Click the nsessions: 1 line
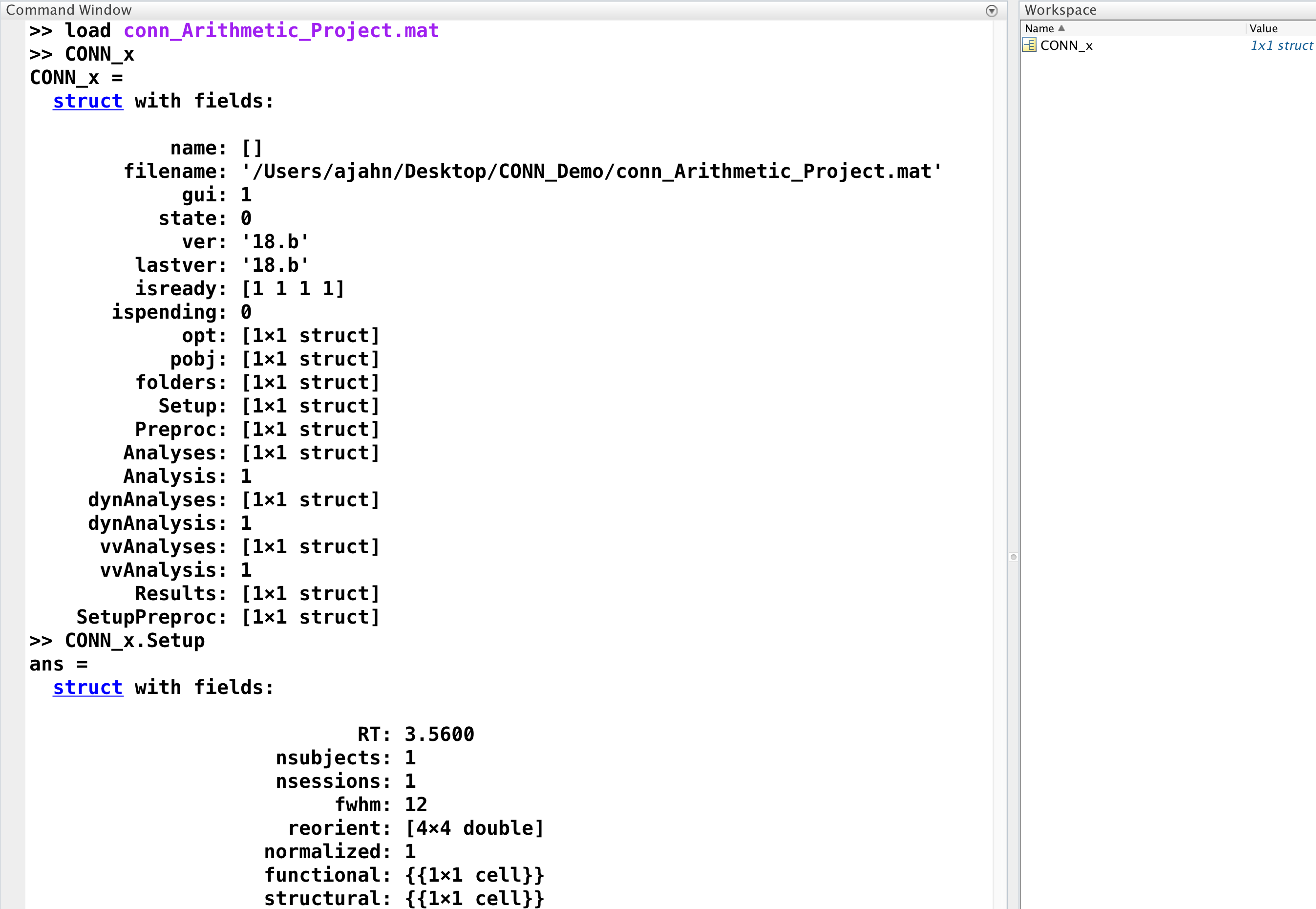The height and width of the screenshot is (909, 1316). click(x=346, y=781)
